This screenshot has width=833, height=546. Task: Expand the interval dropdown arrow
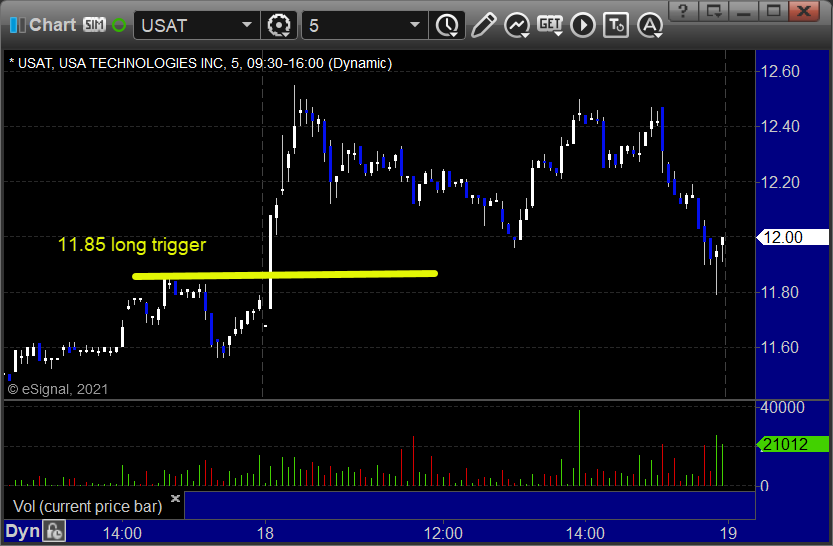415,25
